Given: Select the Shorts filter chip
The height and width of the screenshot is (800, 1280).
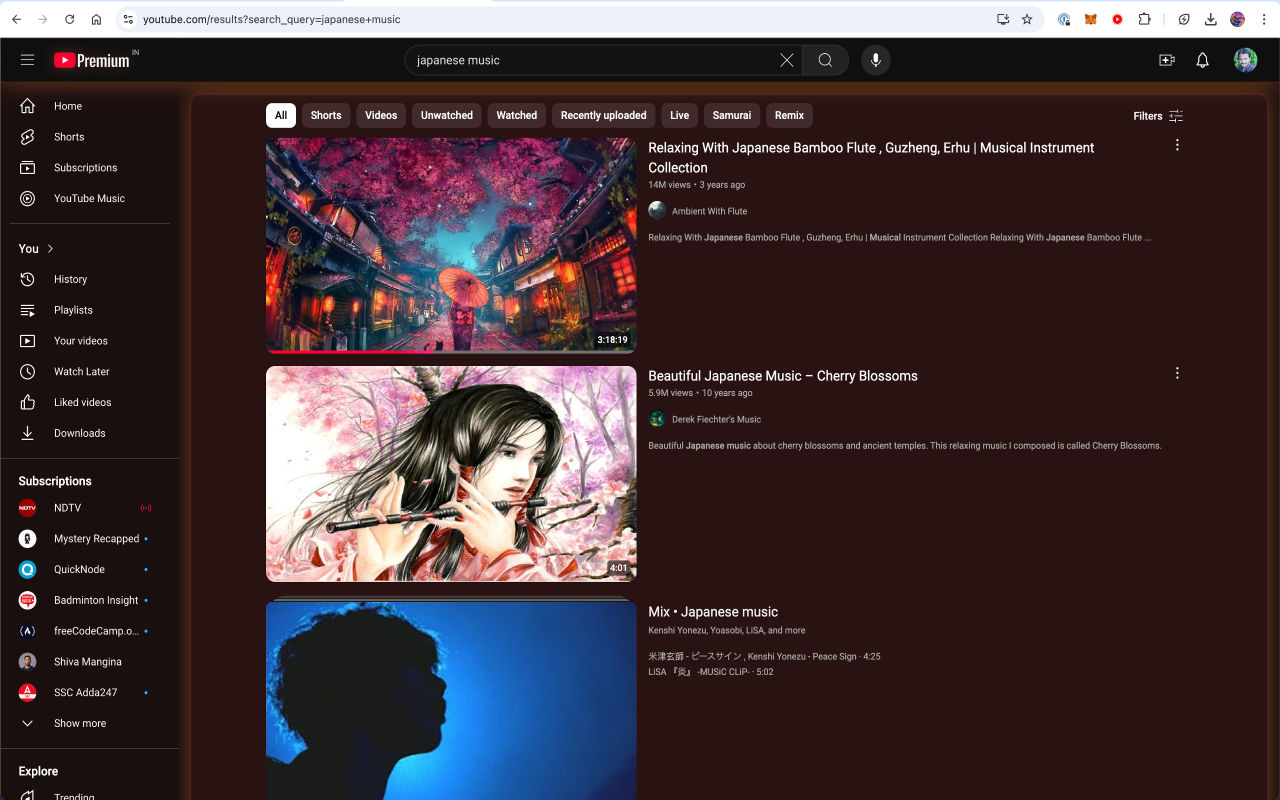Looking at the screenshot, I should (x=326, y=115).
